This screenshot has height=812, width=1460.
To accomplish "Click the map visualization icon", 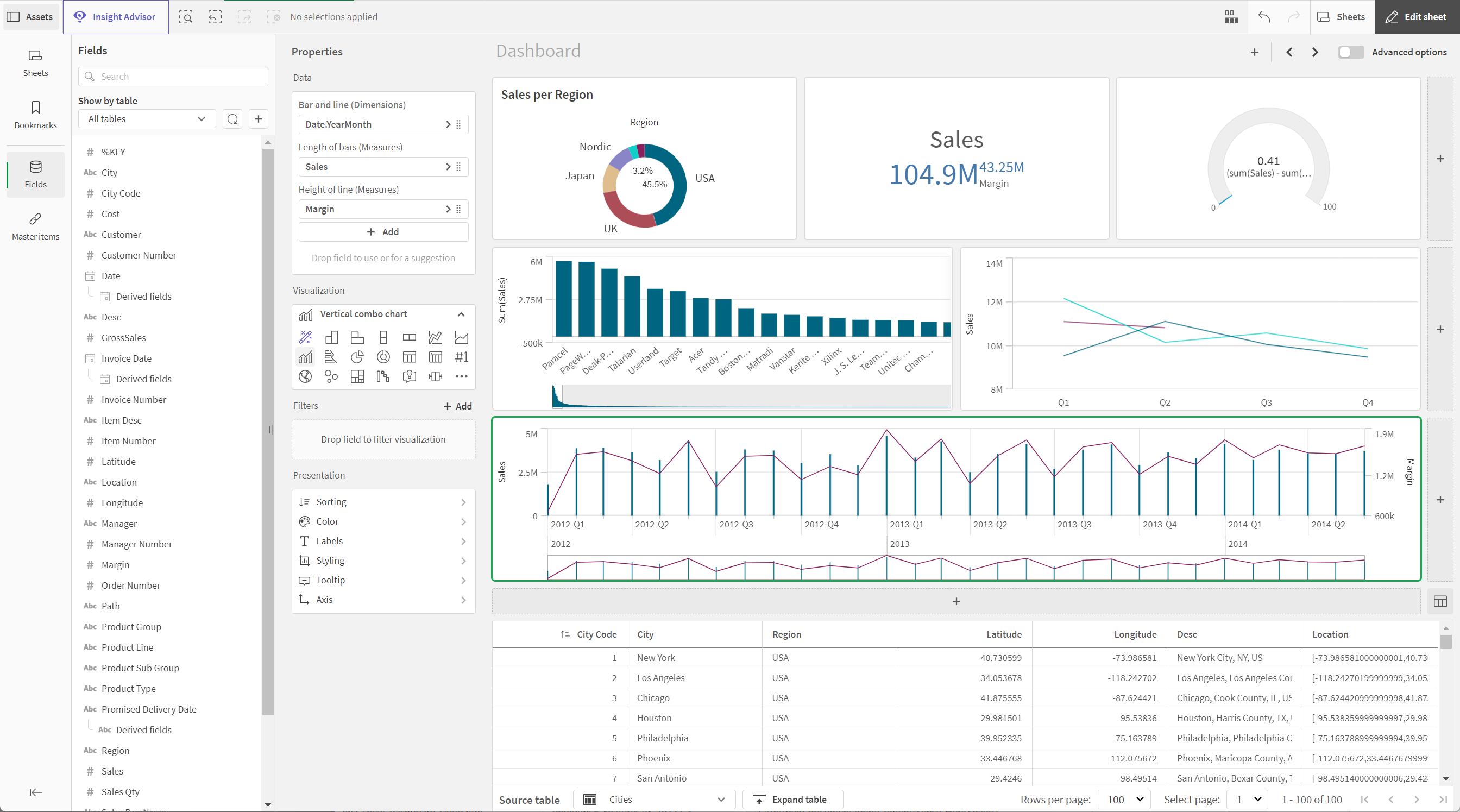I will click(305, 376).
